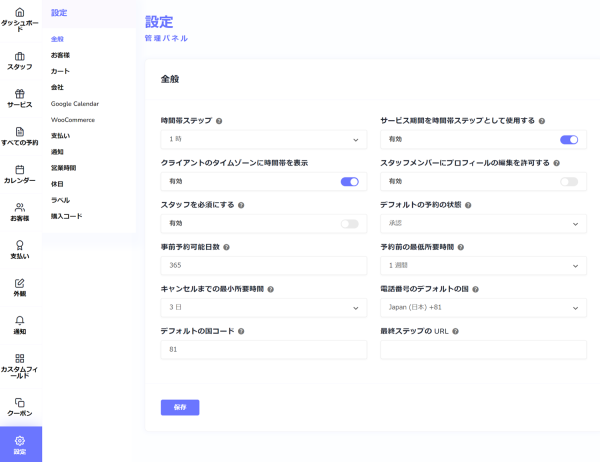
Task: Open the 通知 bell icon in sidebar
Action: (x=20, y=320)
